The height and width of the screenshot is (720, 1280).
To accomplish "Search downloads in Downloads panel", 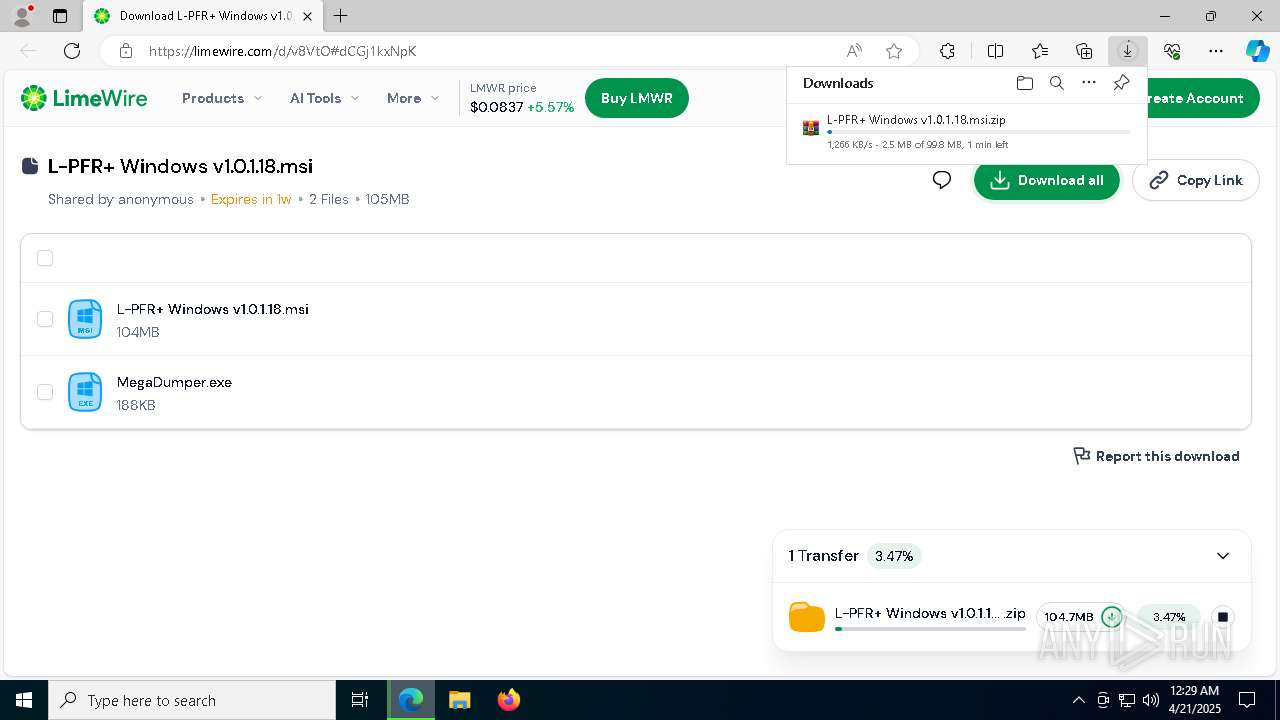I will point(1057,83).
